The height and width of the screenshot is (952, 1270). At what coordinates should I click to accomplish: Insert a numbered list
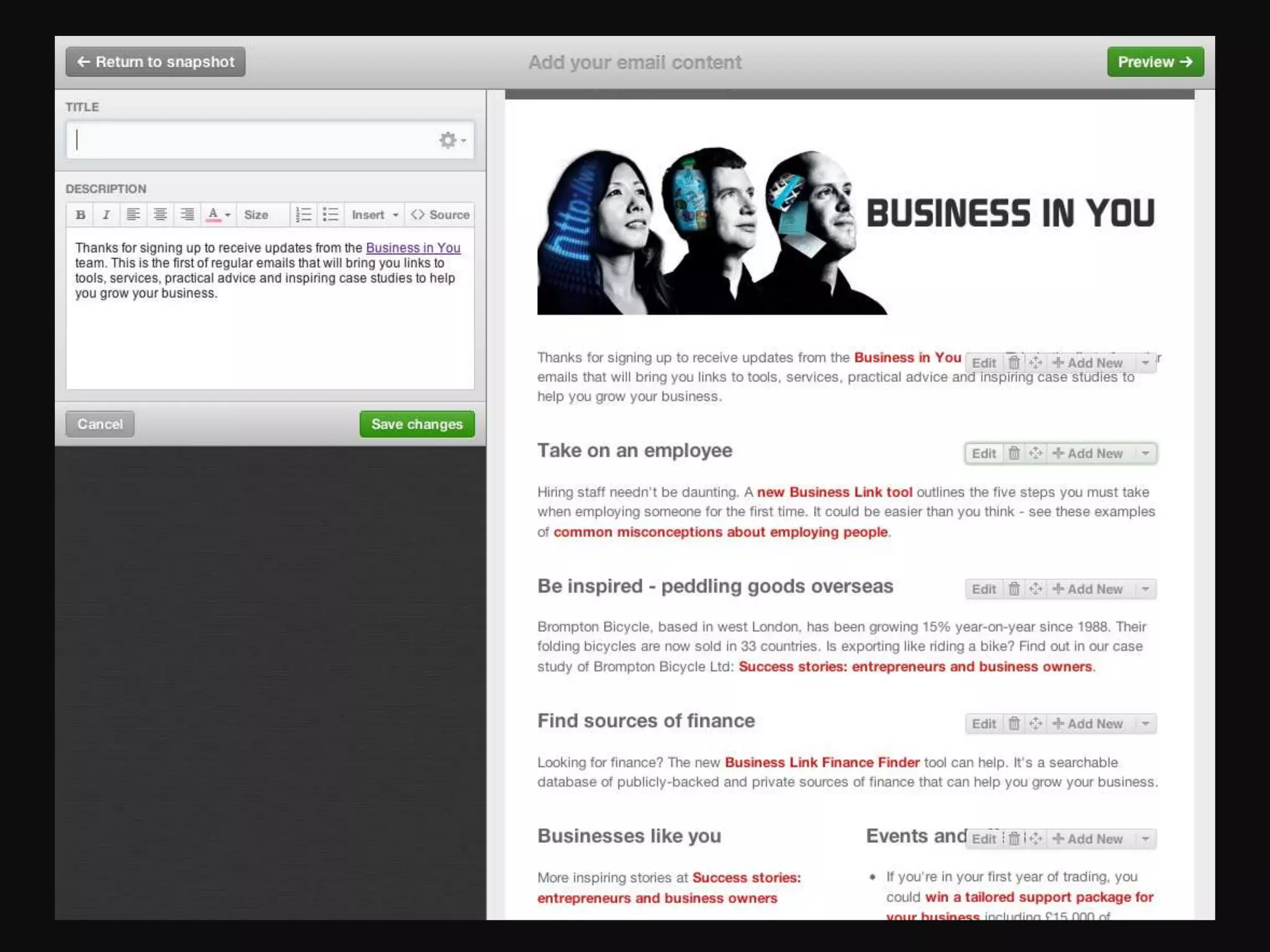(x=303, y=215)
